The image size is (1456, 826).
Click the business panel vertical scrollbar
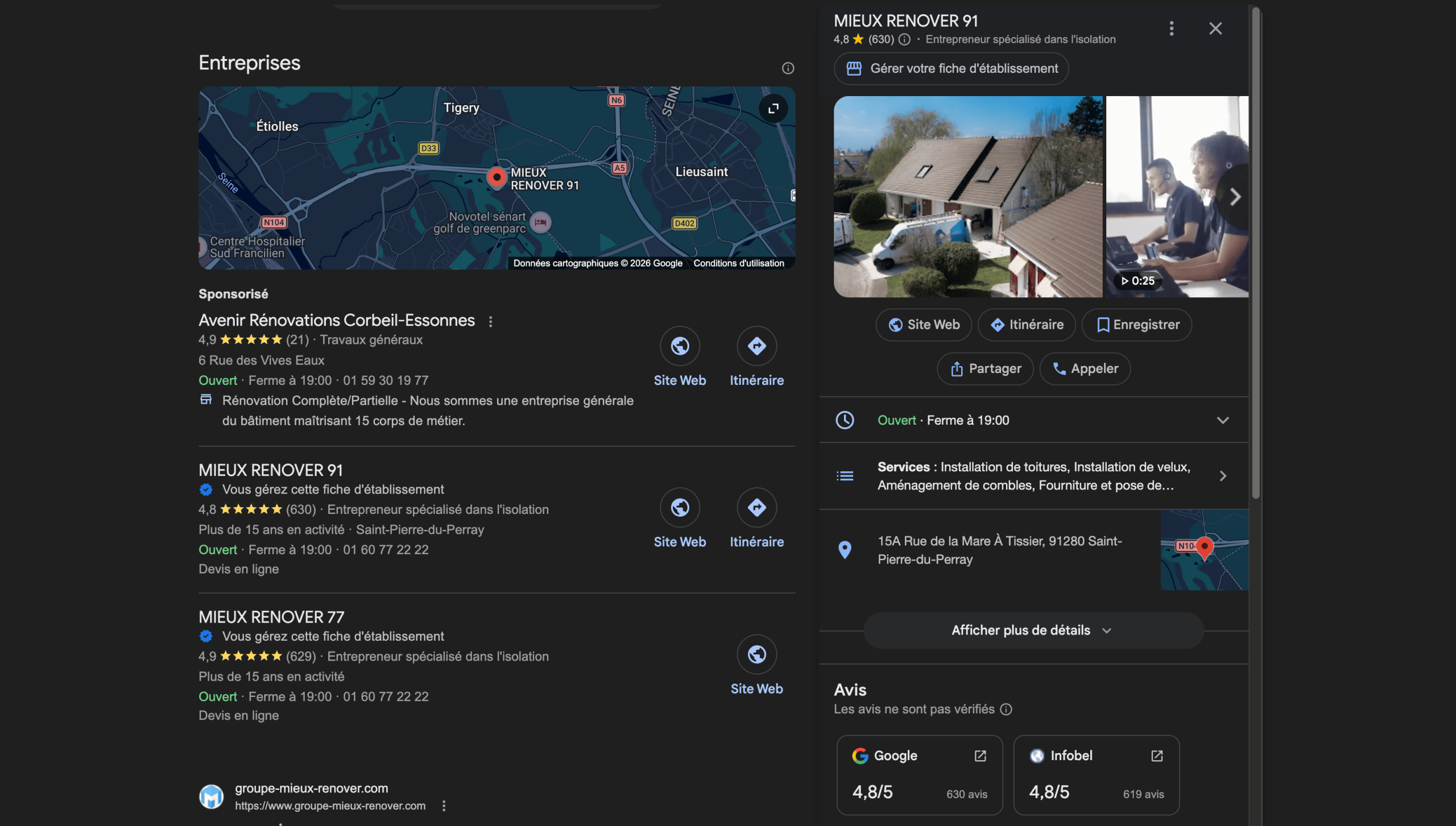1256,253
